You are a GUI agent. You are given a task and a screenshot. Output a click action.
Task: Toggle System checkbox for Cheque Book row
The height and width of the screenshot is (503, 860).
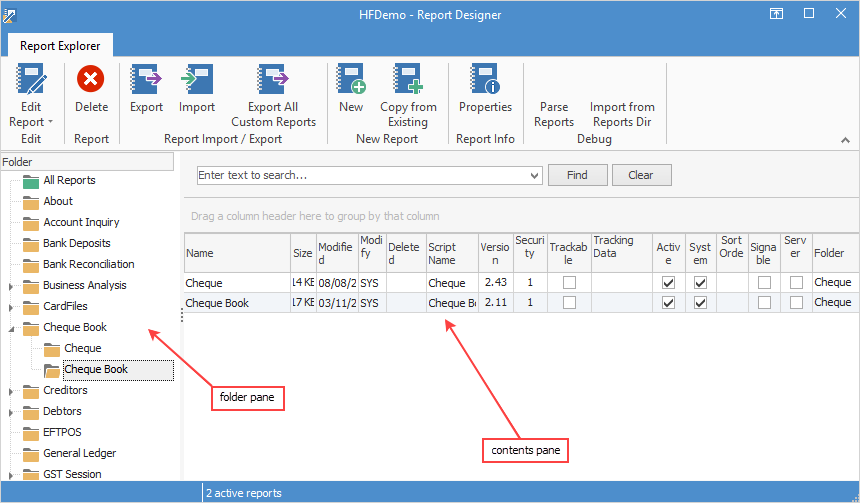point(700,303)
